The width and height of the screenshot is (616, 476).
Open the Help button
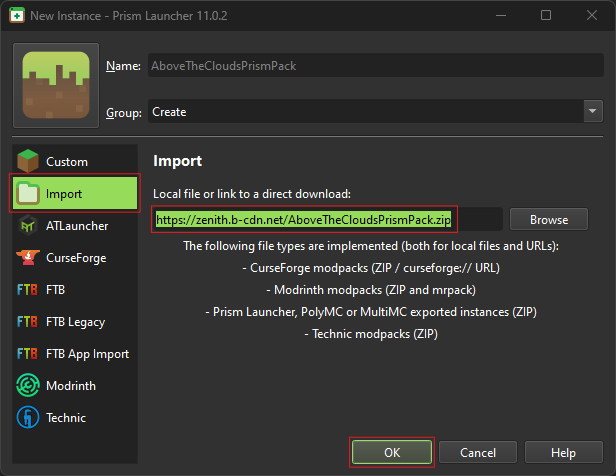point(563,452)
